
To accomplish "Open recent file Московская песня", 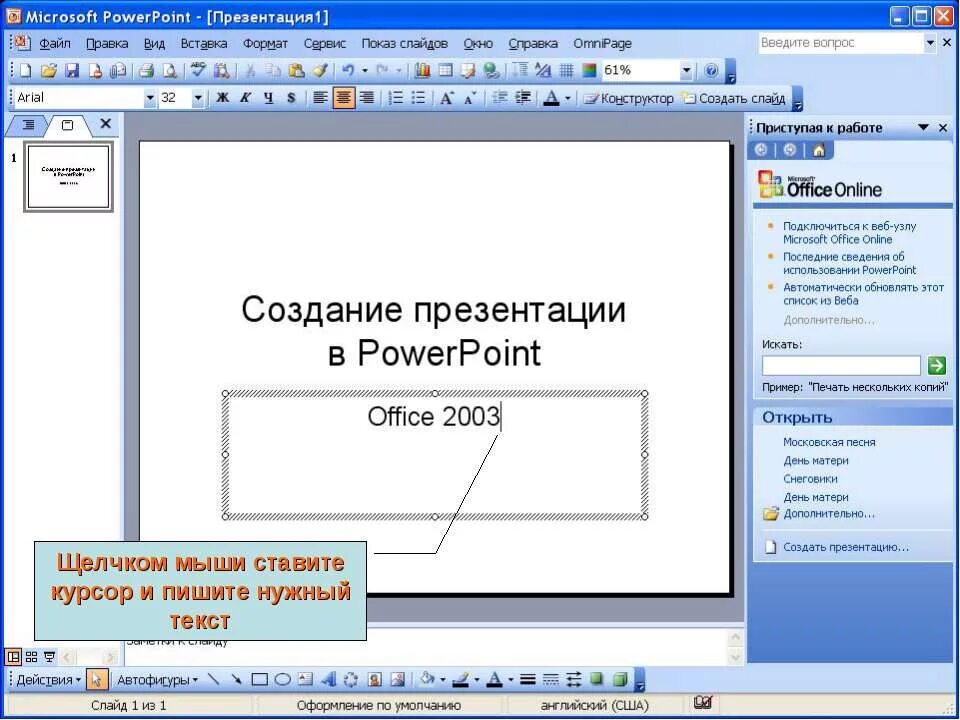I will pyautogui.click(x=829, y=442).
